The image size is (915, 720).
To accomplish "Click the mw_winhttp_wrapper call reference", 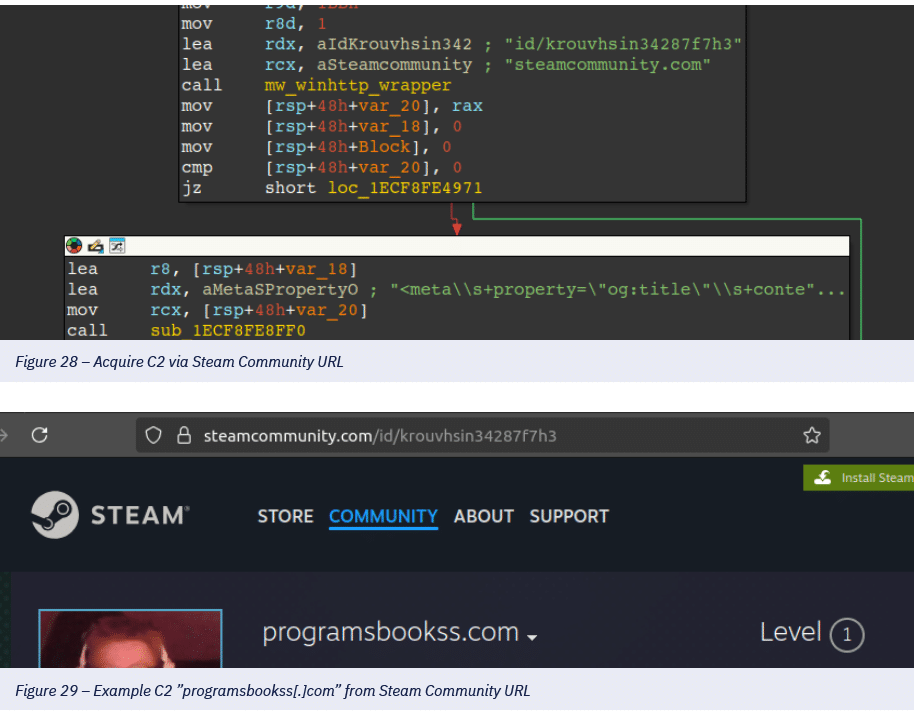I will pyautogui.click(x=357, y=86).
